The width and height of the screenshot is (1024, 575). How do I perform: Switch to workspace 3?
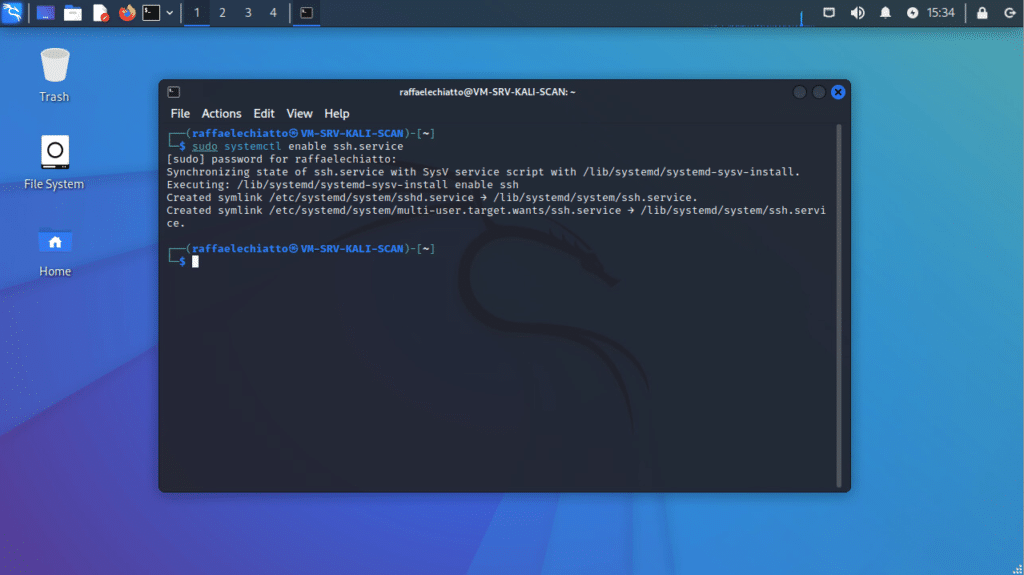[x=248, y=12]
